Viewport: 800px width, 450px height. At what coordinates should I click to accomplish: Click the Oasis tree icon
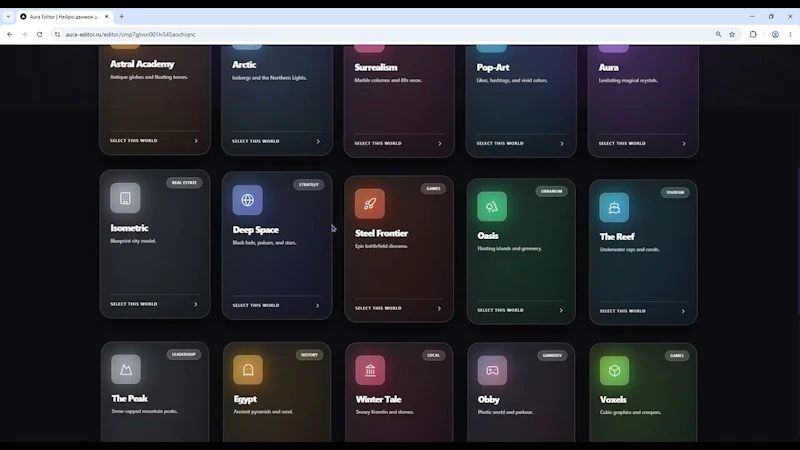(x=492, y=206)
